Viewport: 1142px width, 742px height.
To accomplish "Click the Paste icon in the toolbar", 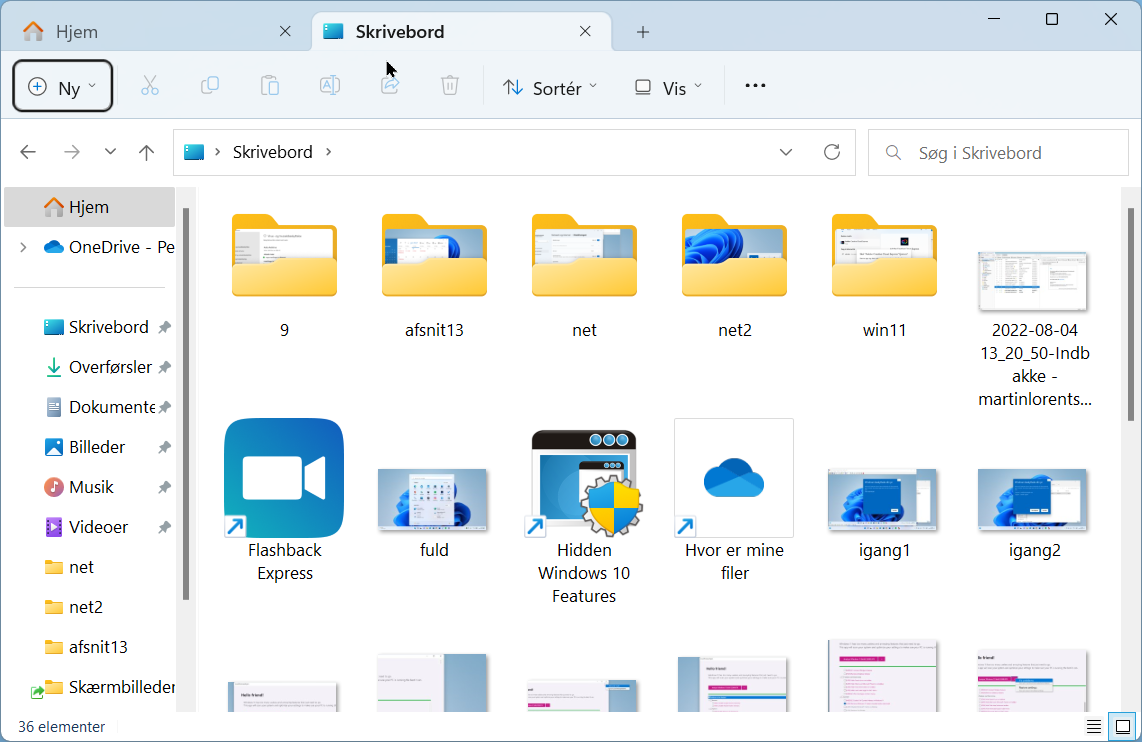I will 270,85.
